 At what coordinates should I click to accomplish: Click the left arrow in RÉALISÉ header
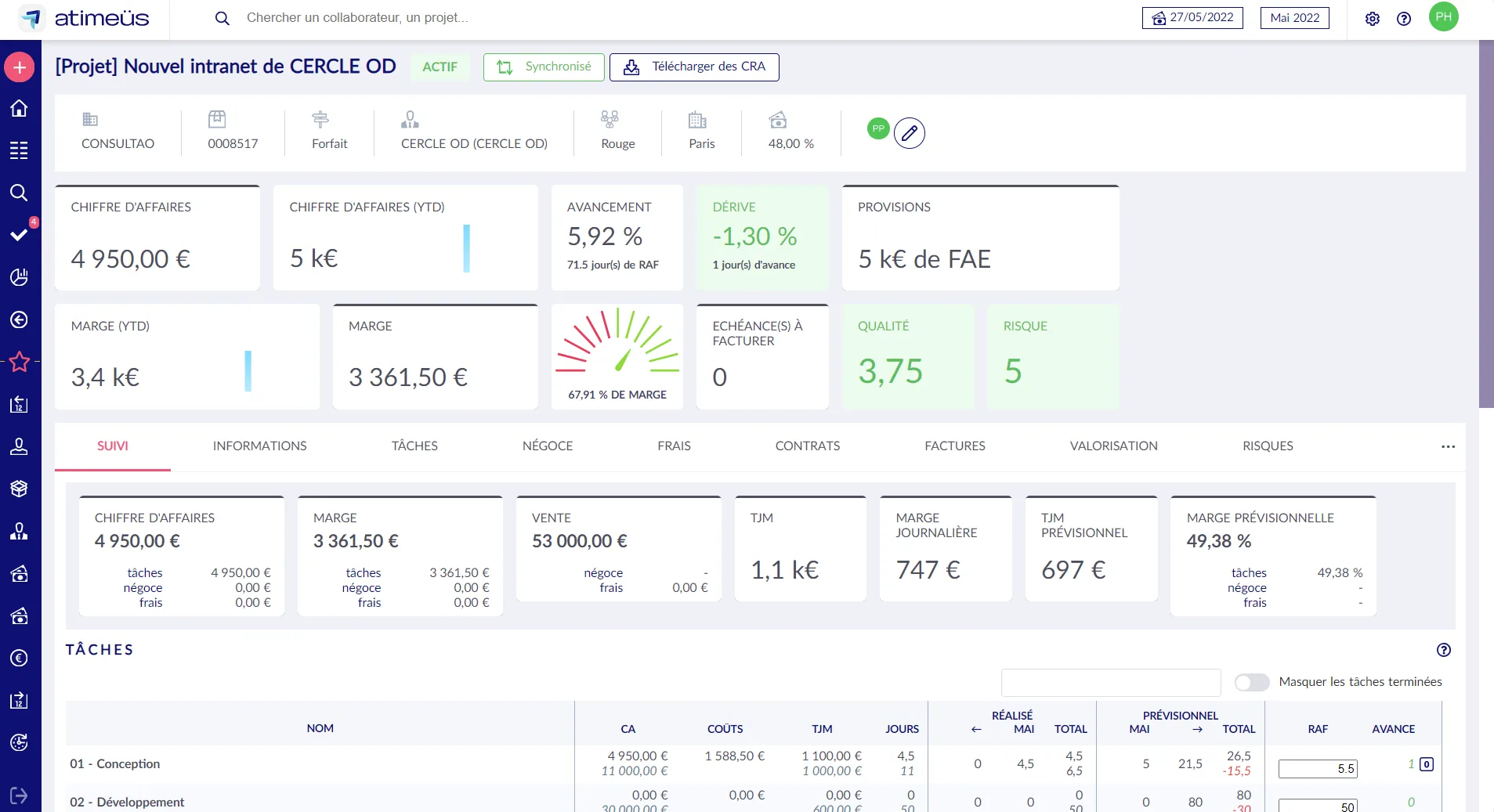[x=976, y=729]
